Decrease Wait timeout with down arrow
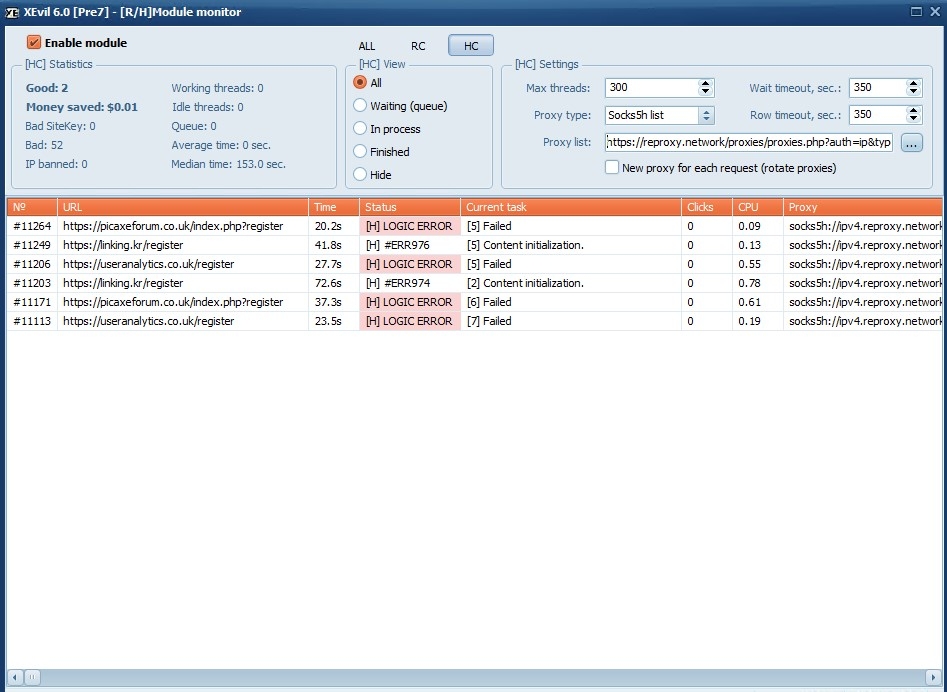Screen dimensions: 947x692 click(913, 92)
